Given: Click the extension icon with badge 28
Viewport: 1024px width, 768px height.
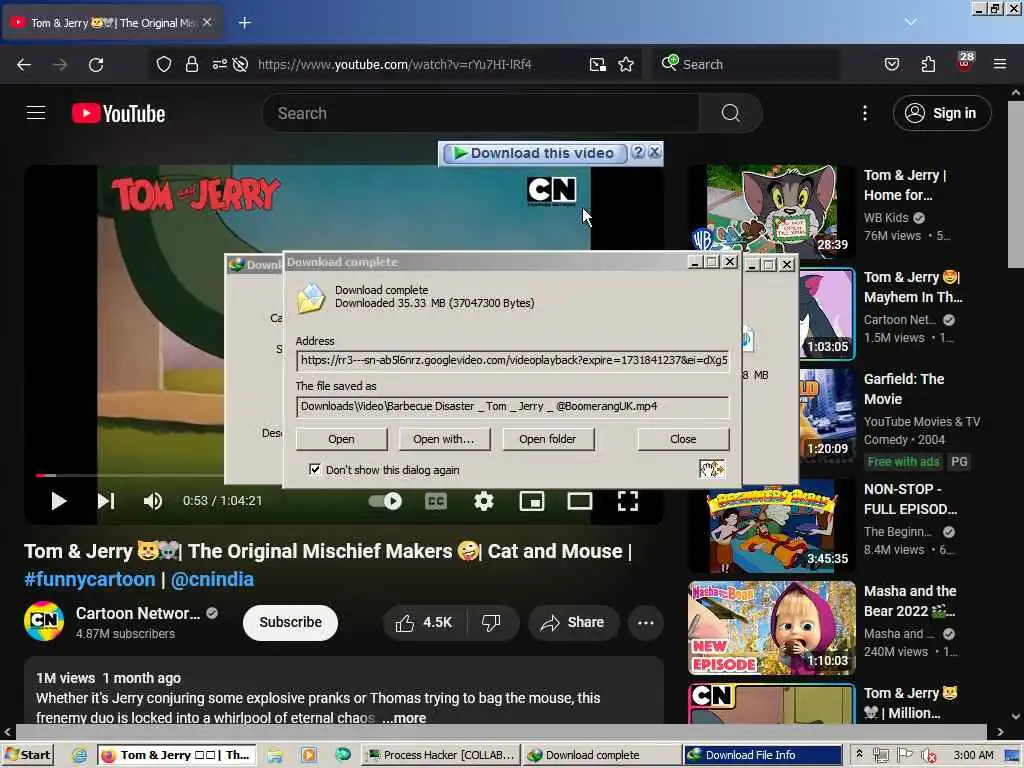Looking at the screenshot, I should [965, 62].
